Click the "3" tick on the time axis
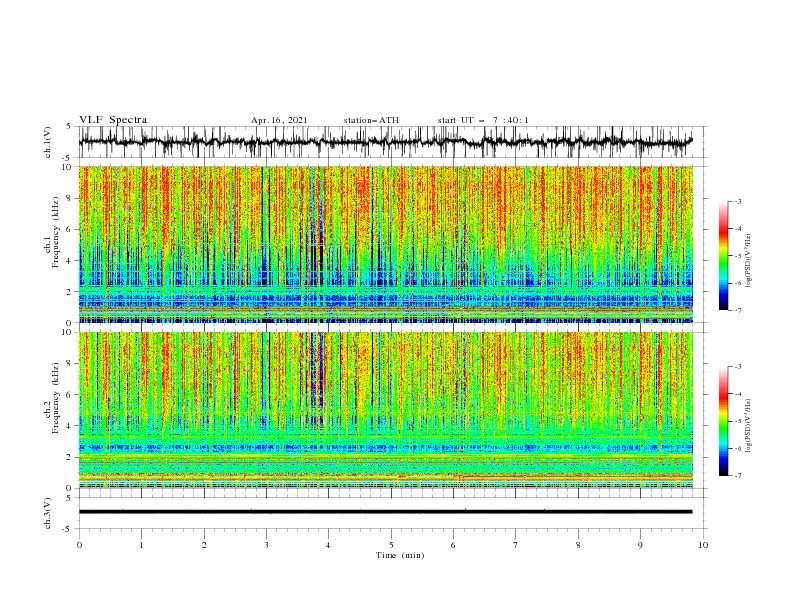792x612 pixels. (266, 545)
